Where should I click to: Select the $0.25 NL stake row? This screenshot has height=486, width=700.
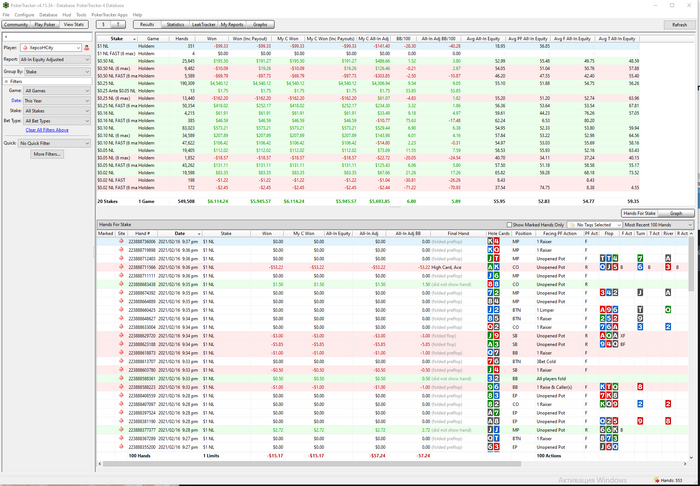point(368,83)
